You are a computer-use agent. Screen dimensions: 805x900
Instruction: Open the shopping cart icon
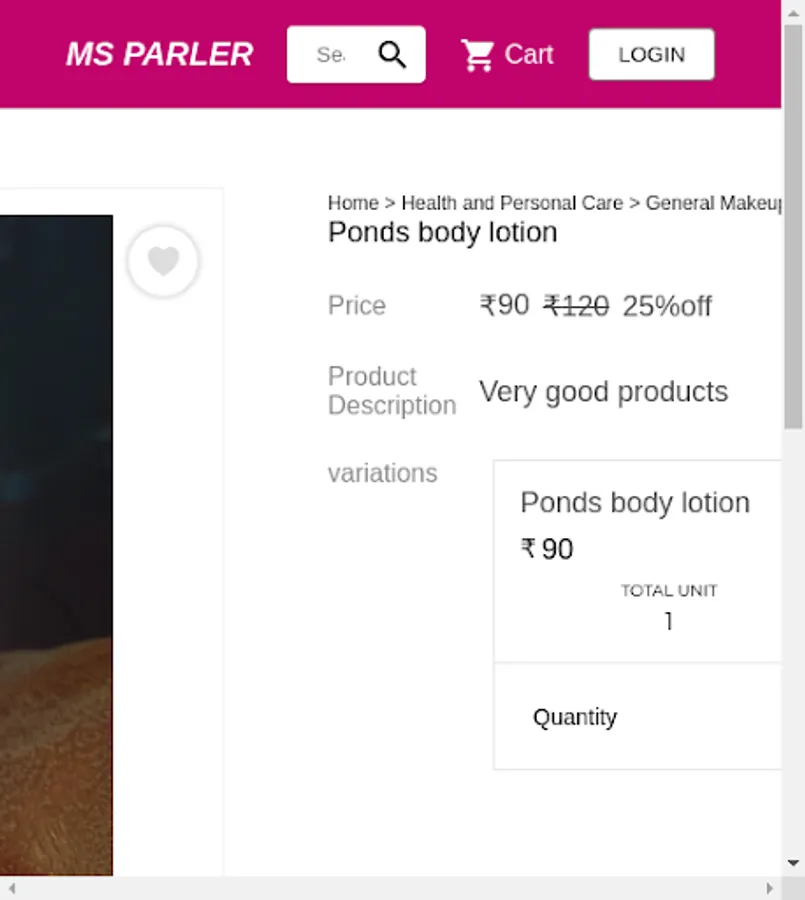point(478,55)
